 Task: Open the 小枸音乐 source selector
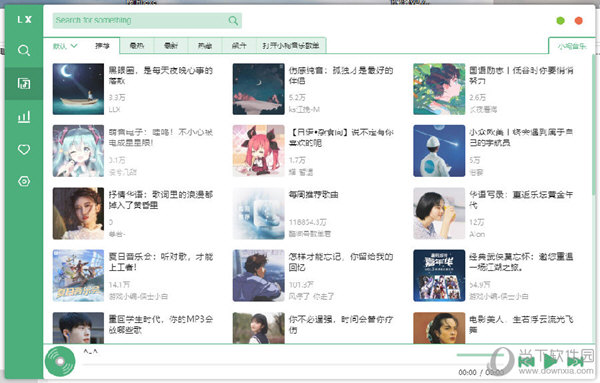[572, 46]
